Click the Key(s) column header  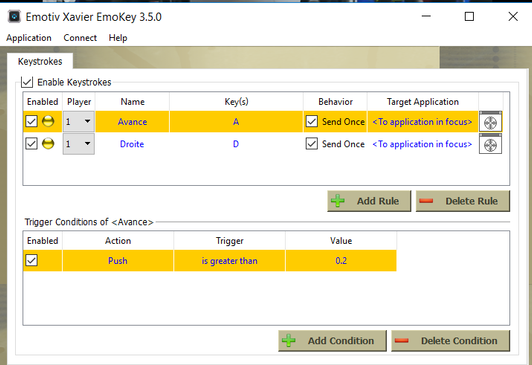click(236, 102)
